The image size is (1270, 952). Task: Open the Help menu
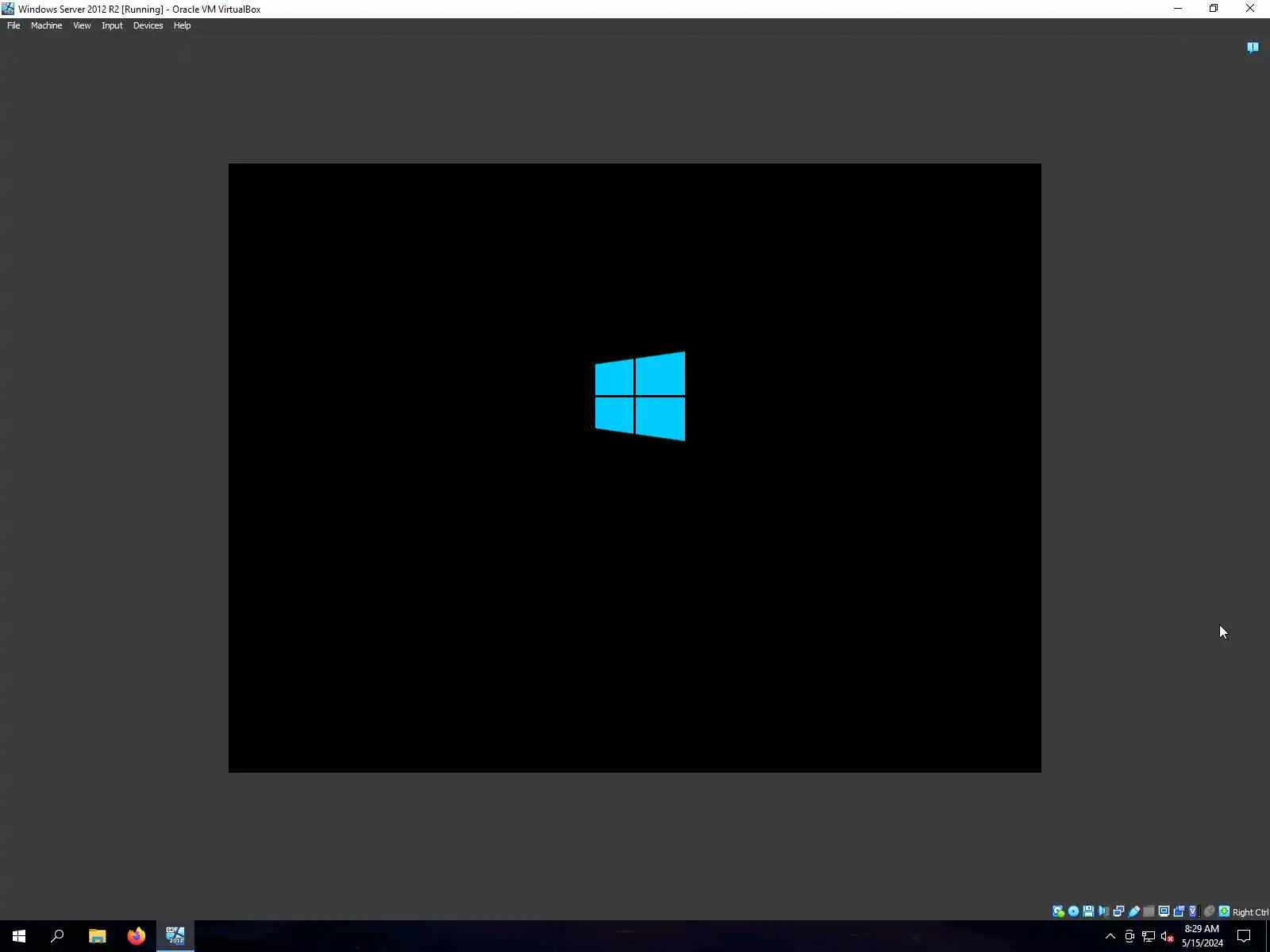[182, 25]
